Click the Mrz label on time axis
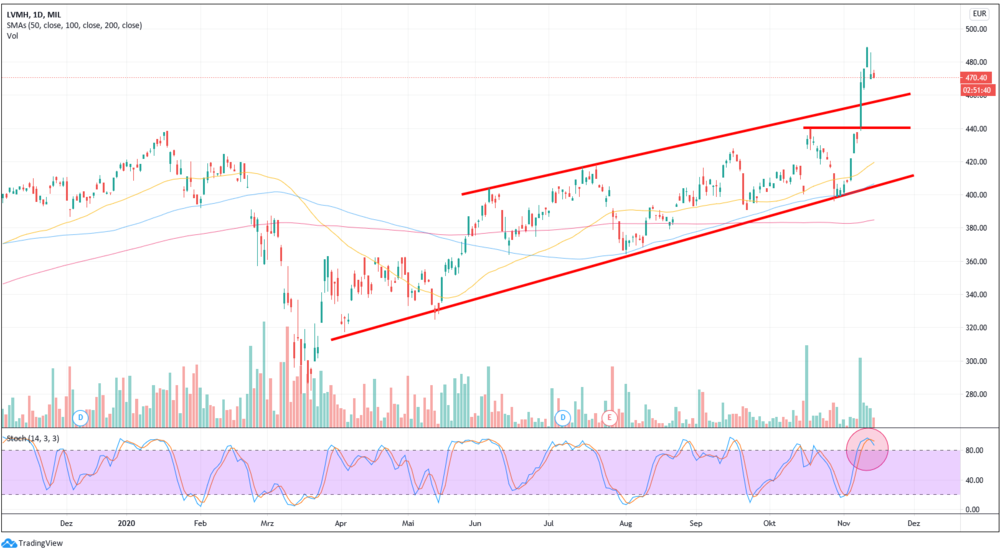 [x=267, y=523]
